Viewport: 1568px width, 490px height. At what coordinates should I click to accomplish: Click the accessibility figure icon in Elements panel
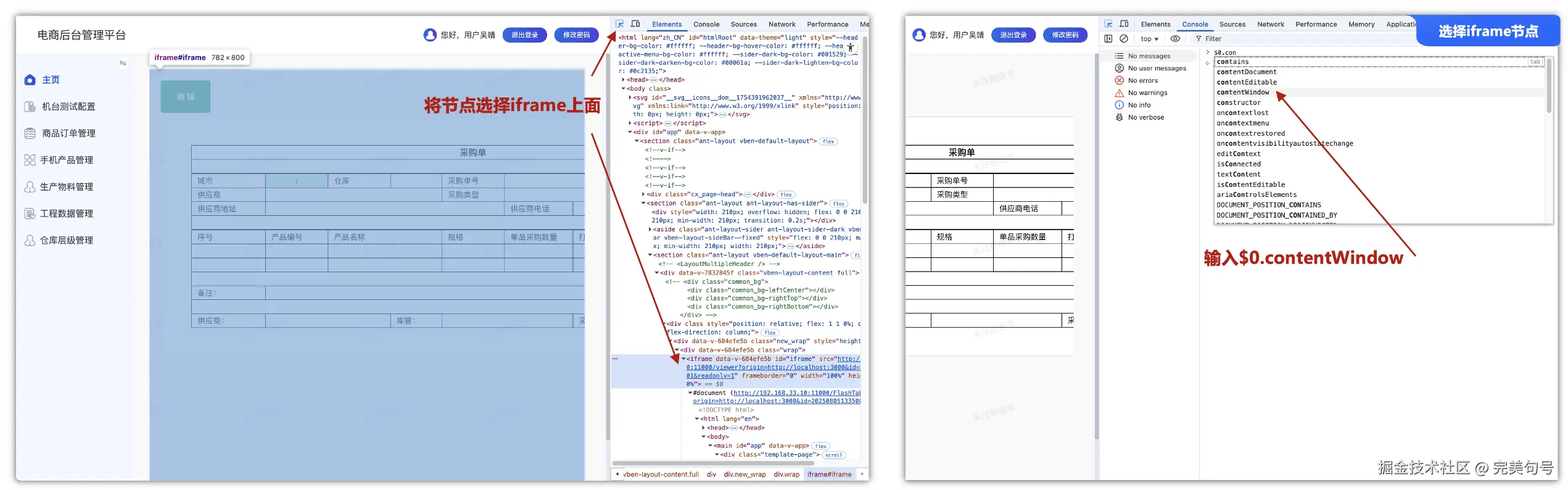[851, 47]
